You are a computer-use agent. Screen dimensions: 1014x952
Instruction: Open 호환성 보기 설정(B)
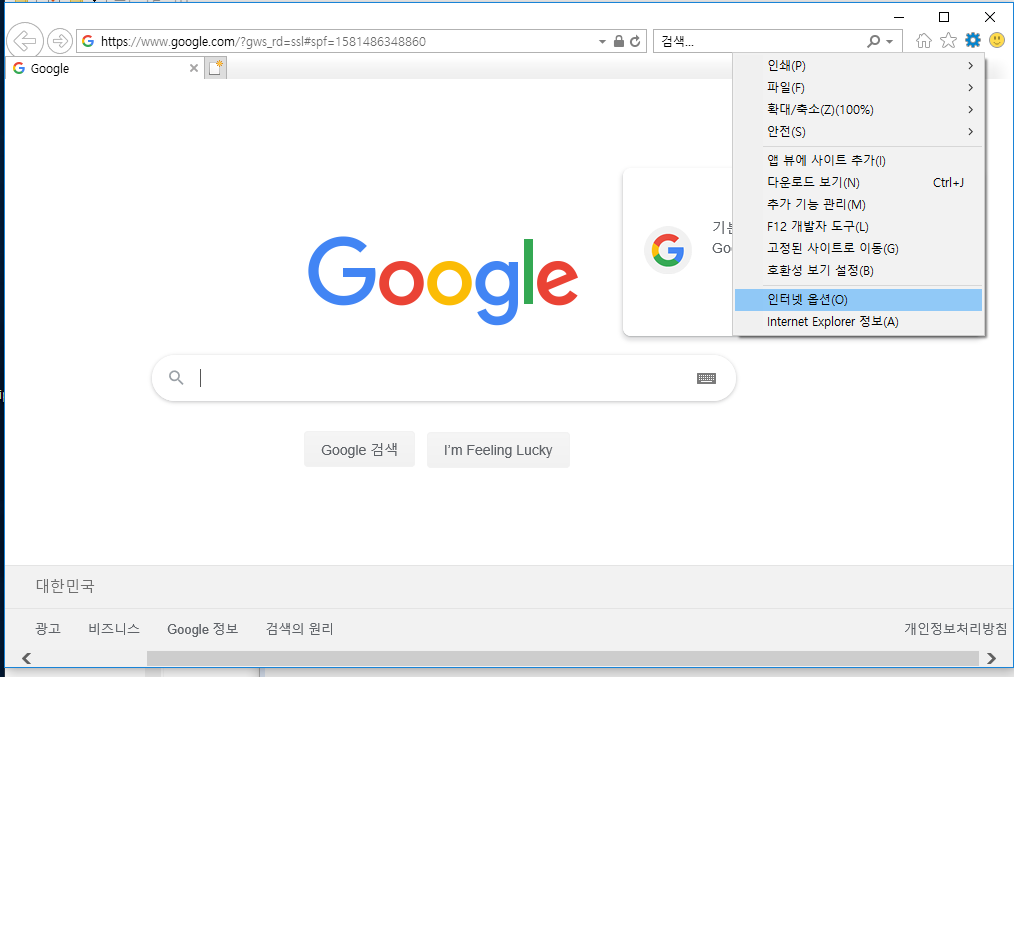coord(858,270)
